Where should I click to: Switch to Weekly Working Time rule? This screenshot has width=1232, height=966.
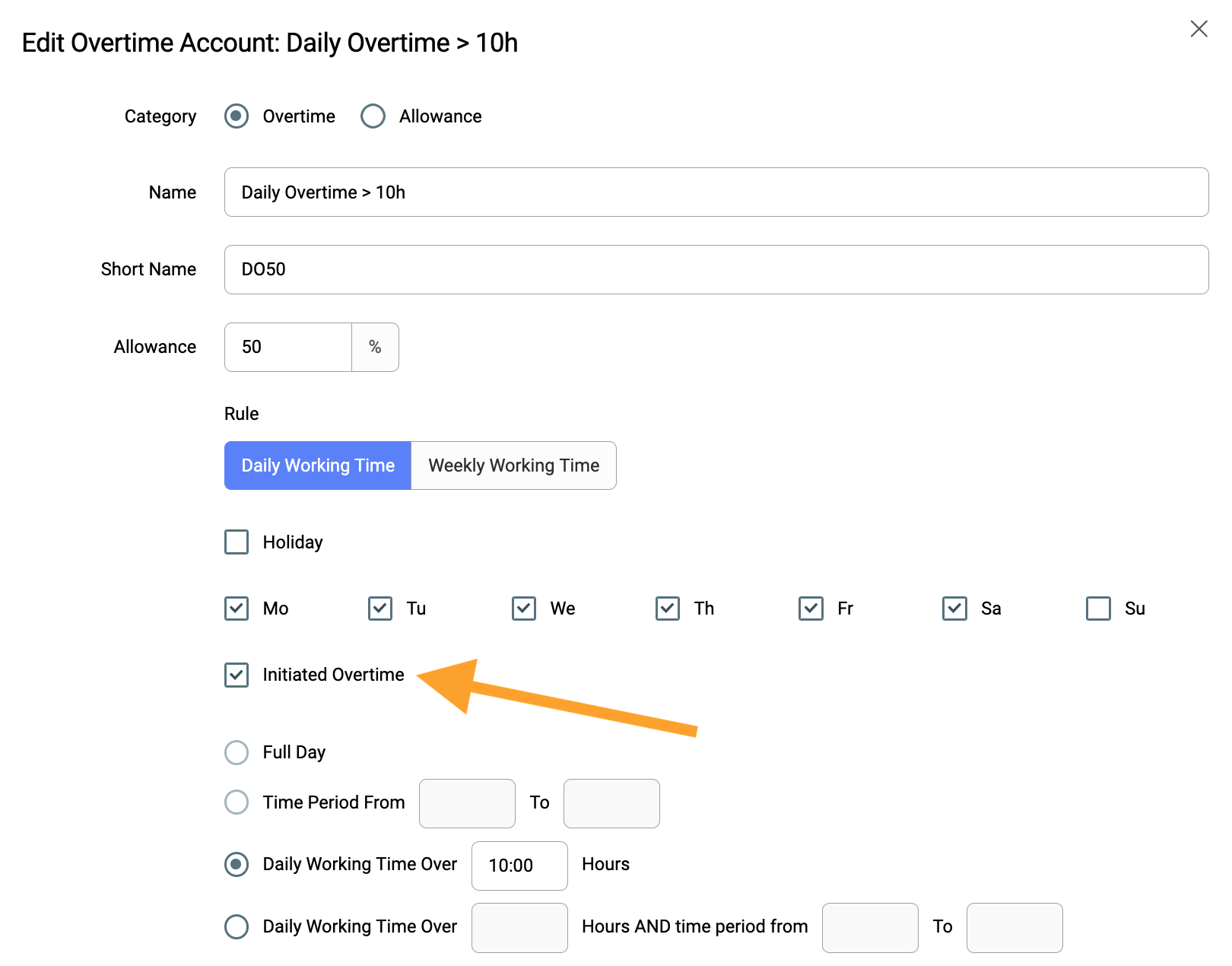(514, 466)
